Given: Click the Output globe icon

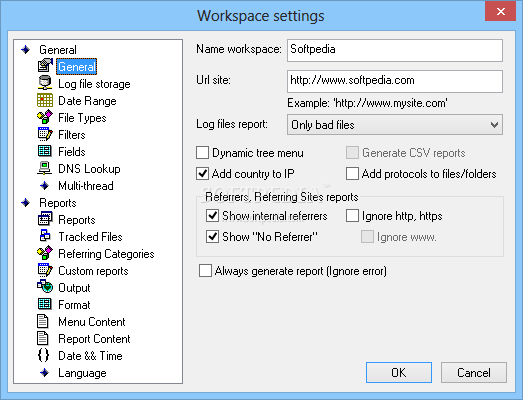Looking at the screenshot, I should 45,287.
